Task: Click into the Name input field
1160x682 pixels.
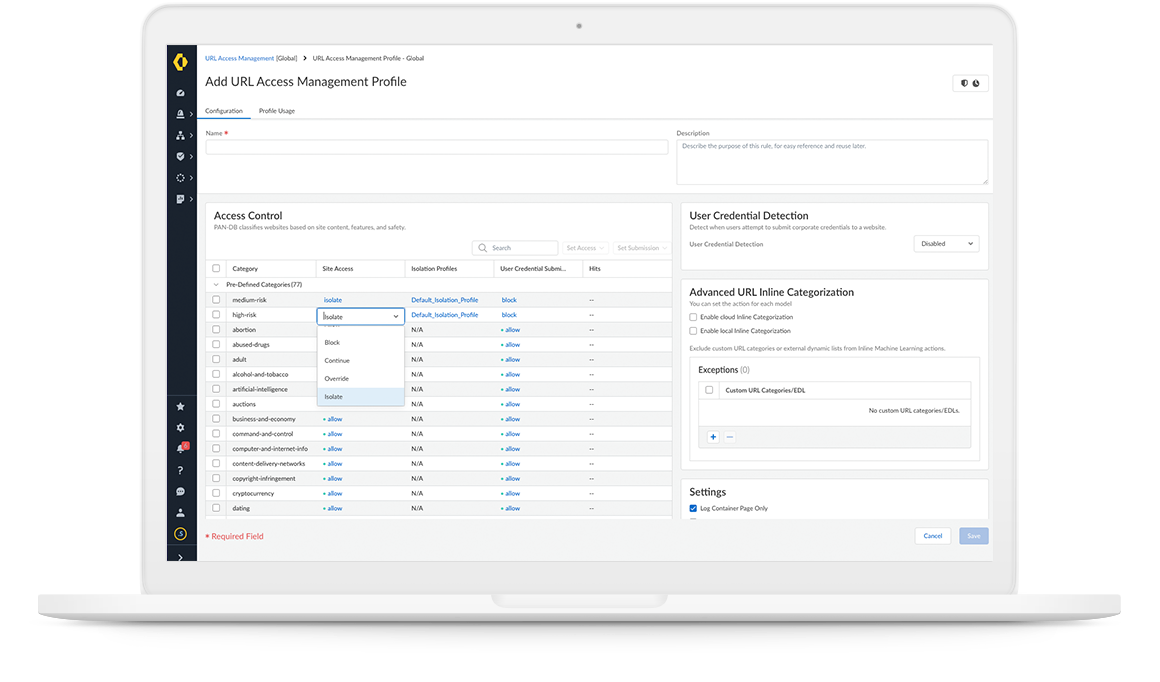Action: coord(437,147)
